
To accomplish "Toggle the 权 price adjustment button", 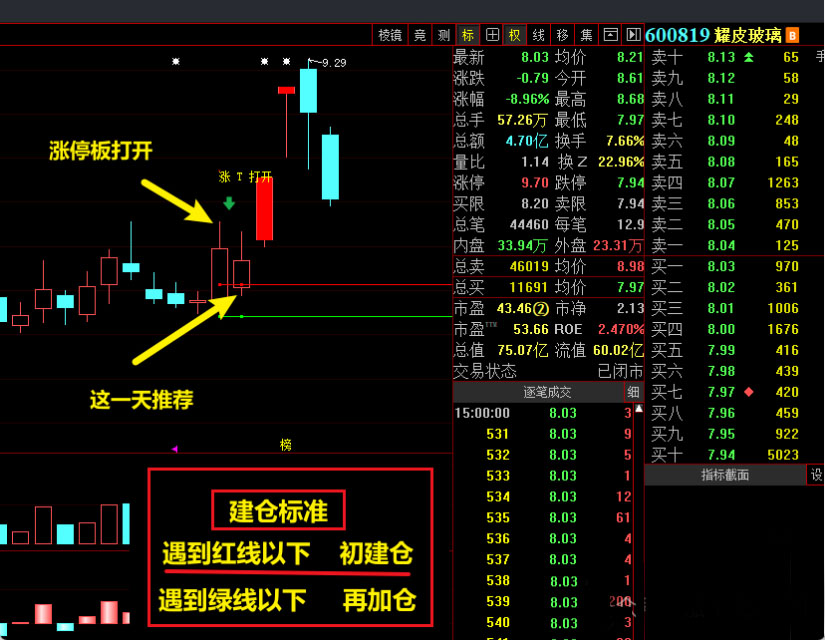I will pos(515,35).
